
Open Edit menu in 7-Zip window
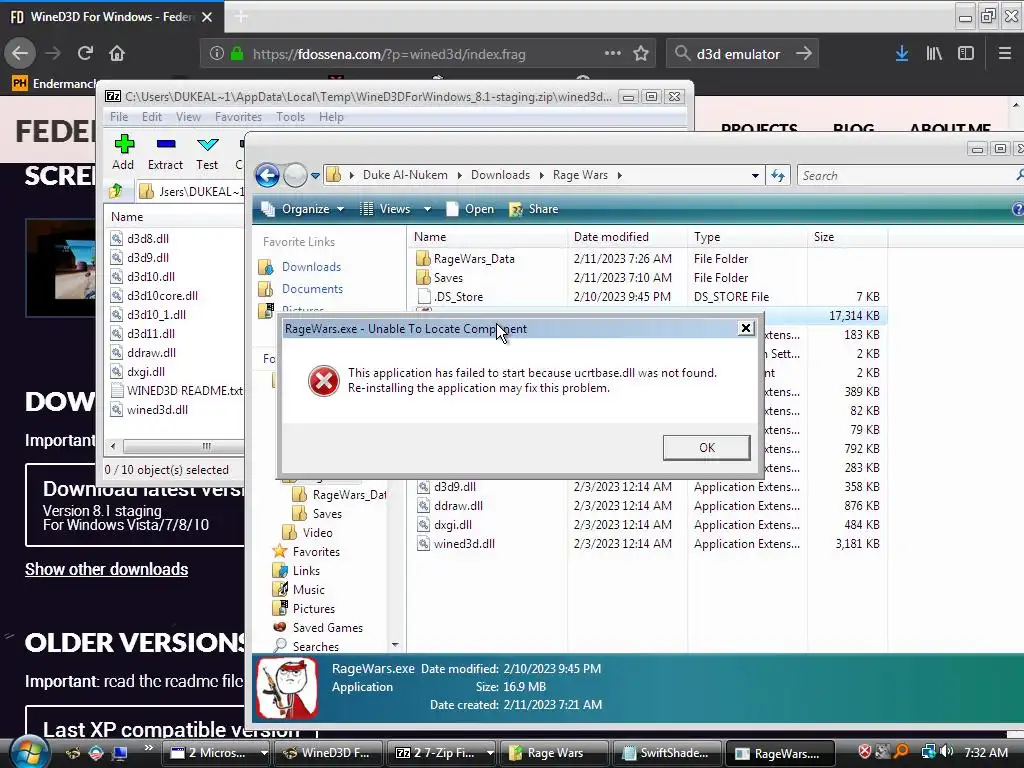(x=152, y=117)
